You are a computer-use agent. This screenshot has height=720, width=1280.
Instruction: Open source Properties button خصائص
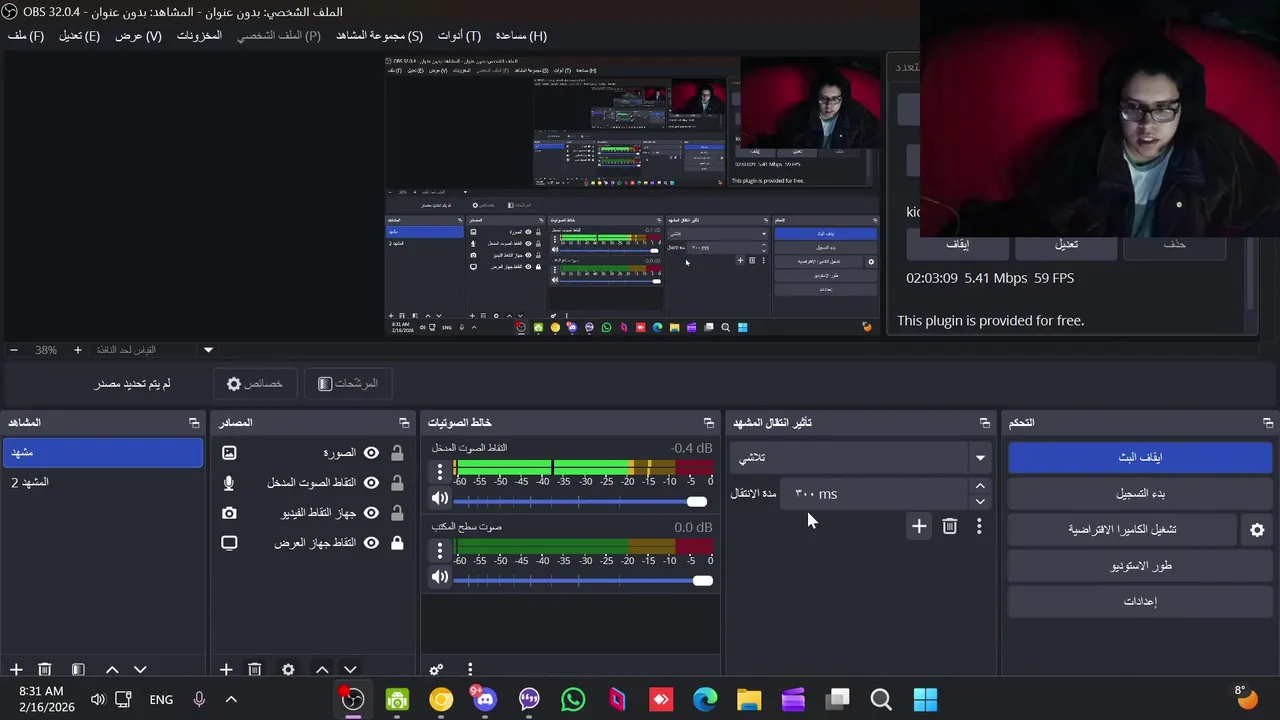pyautogui.click(x=254, y=384)
